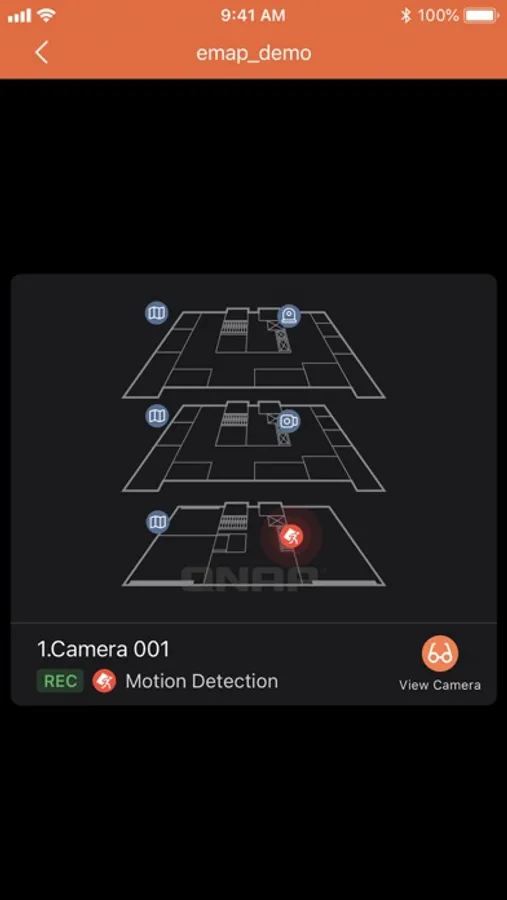Tap the middle floor plan outline

[253, 447]
